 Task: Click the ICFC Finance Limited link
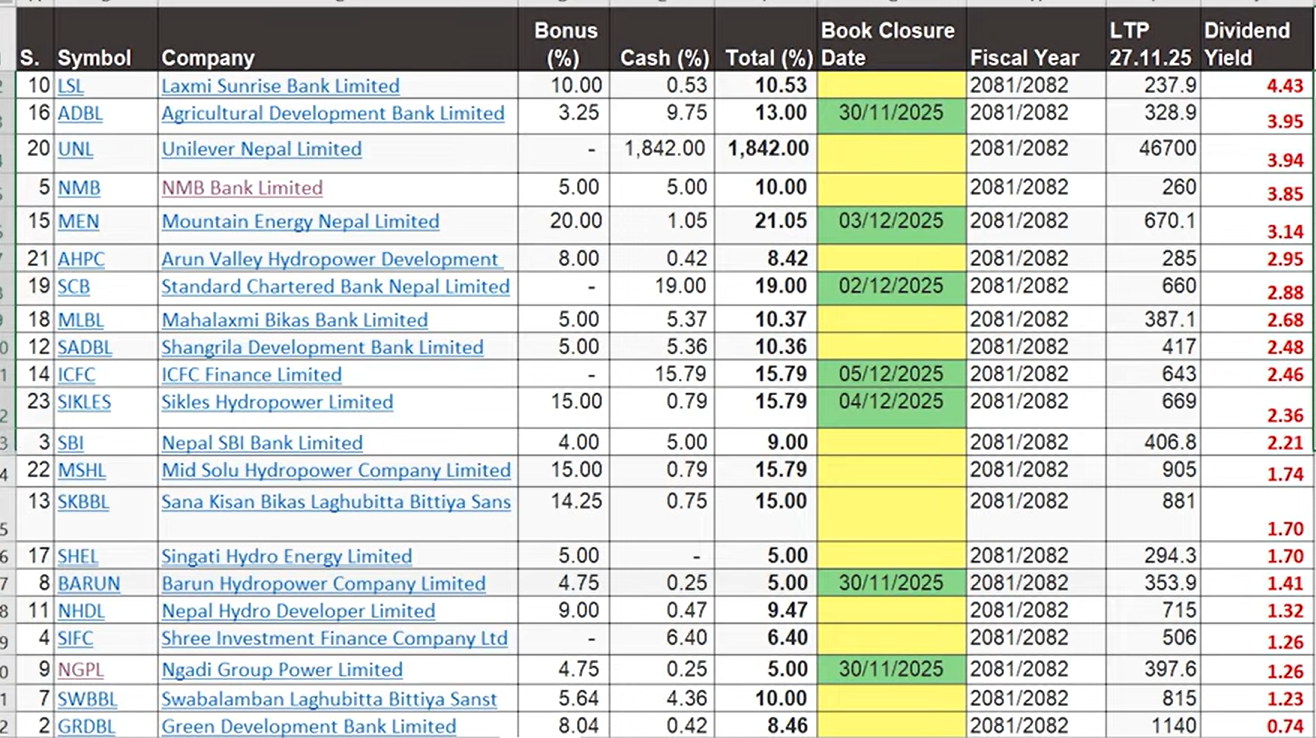pyautogui.click(x=251, y=374)
